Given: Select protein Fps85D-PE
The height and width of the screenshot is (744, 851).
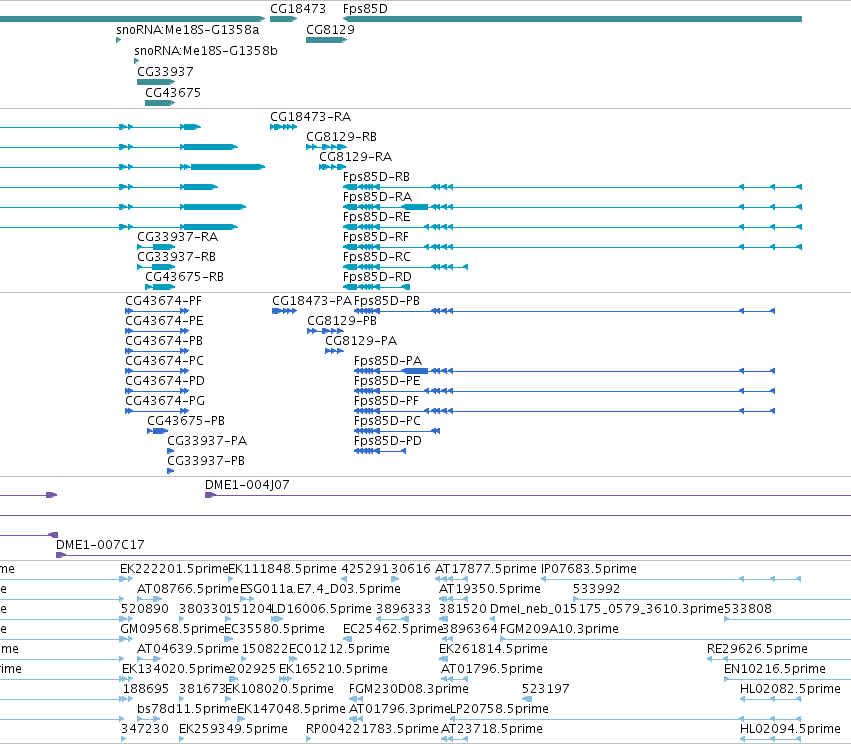Looking at the screenshot, I should (x=387, y=381).
